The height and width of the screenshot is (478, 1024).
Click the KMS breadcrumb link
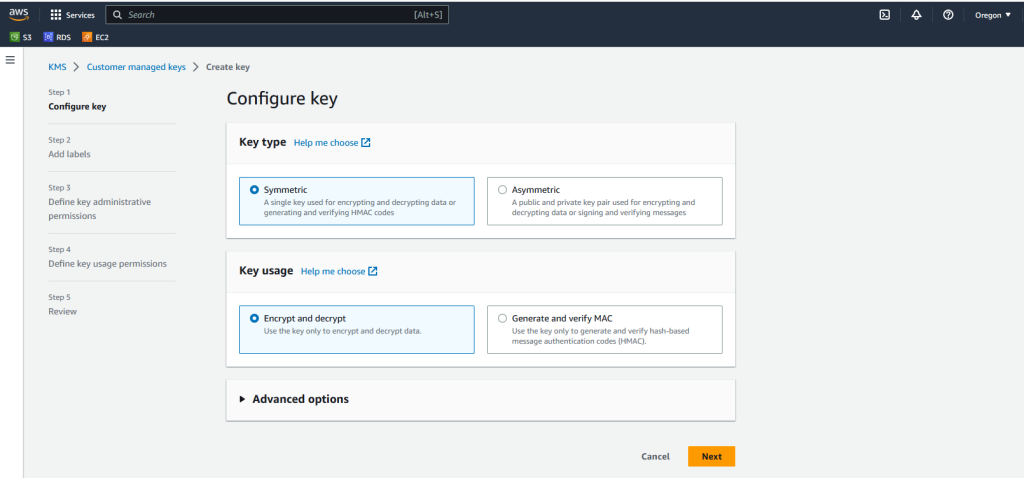(x=57, y=67)
